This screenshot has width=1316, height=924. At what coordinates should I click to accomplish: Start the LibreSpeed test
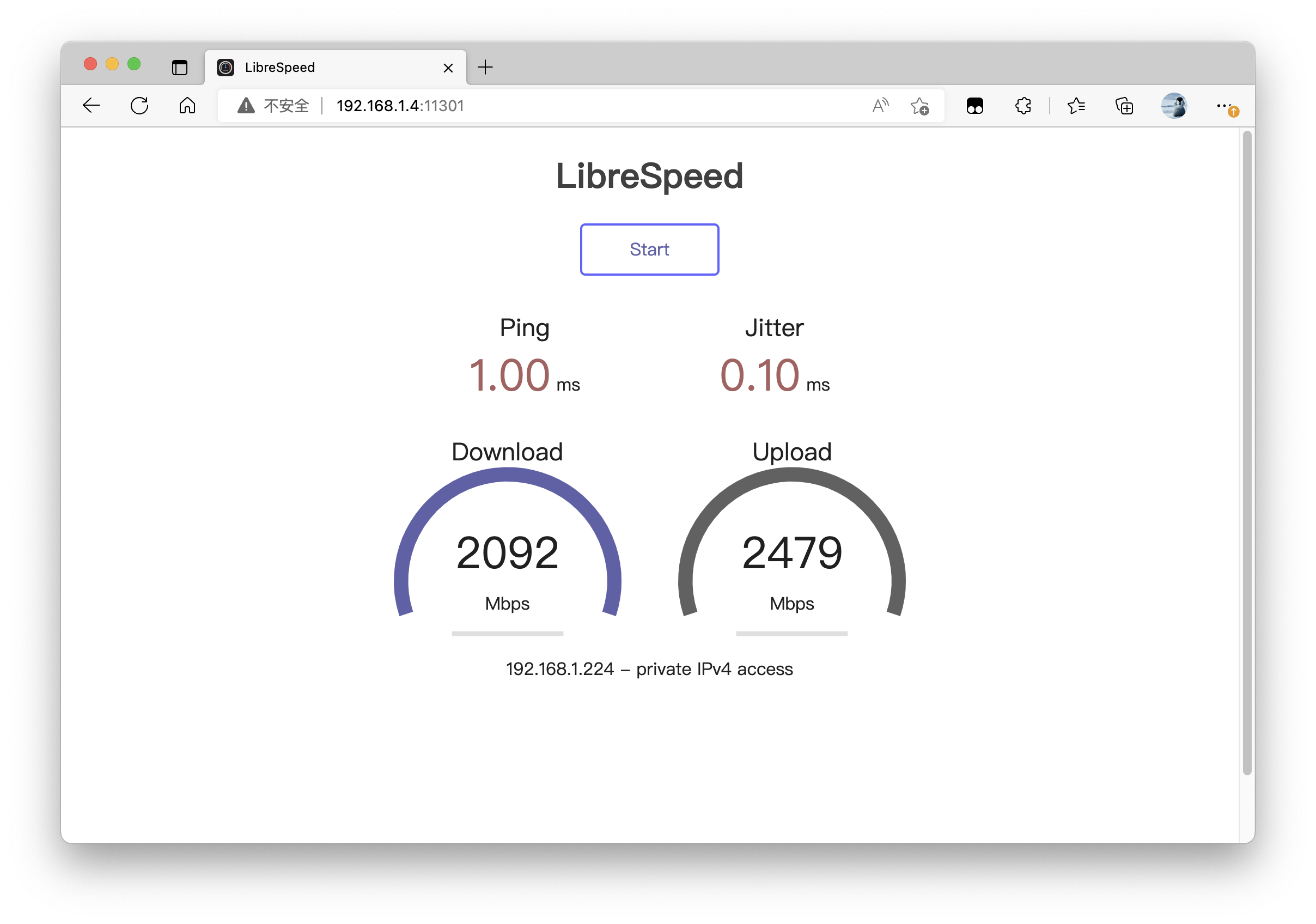point(649,250)
